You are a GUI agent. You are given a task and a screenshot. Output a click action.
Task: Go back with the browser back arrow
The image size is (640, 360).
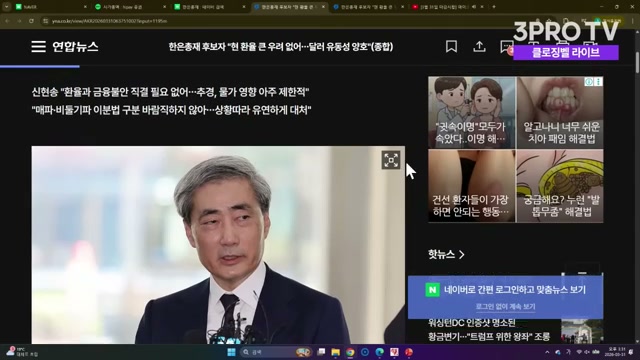coord(8,20)
